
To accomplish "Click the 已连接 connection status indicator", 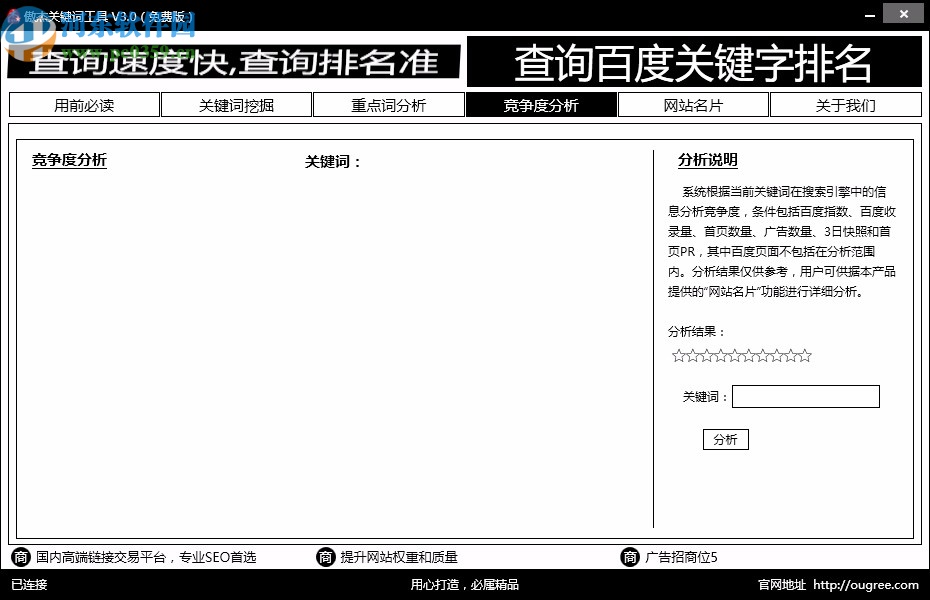I will [27, 584].
